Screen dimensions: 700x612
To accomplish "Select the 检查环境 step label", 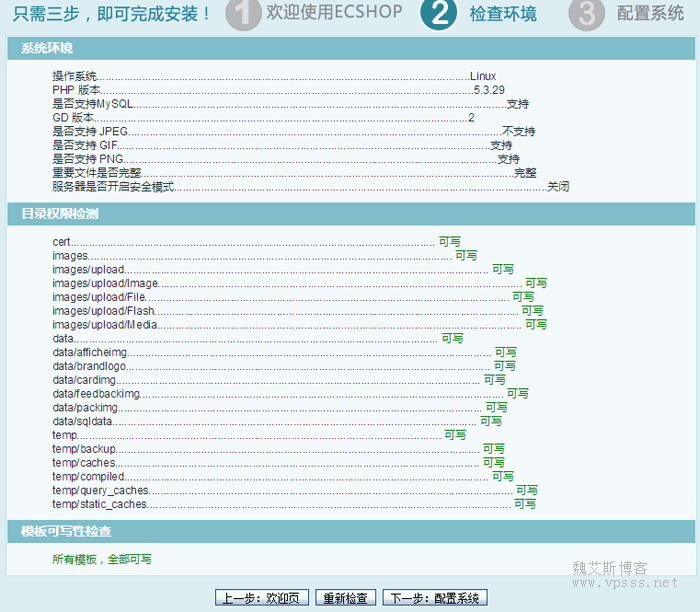I will pos(503,14).
